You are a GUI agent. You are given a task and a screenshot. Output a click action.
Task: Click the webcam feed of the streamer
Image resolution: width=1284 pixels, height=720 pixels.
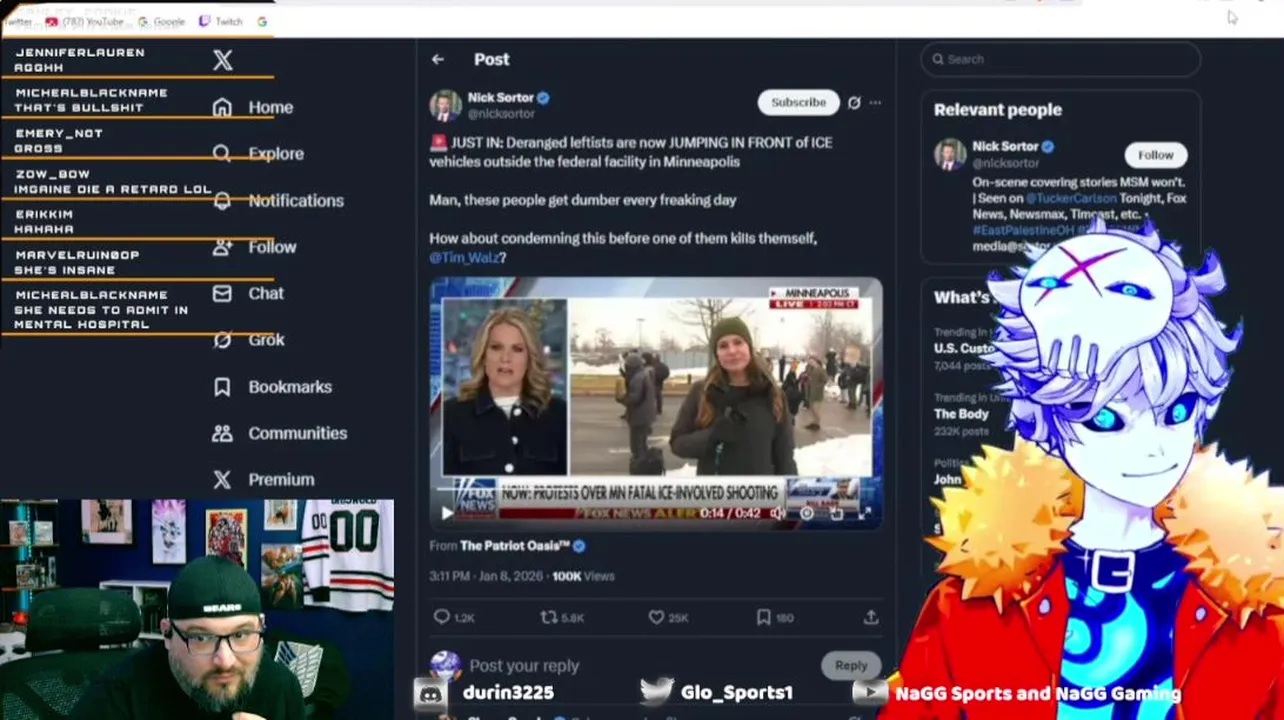[x=197, y=609]
